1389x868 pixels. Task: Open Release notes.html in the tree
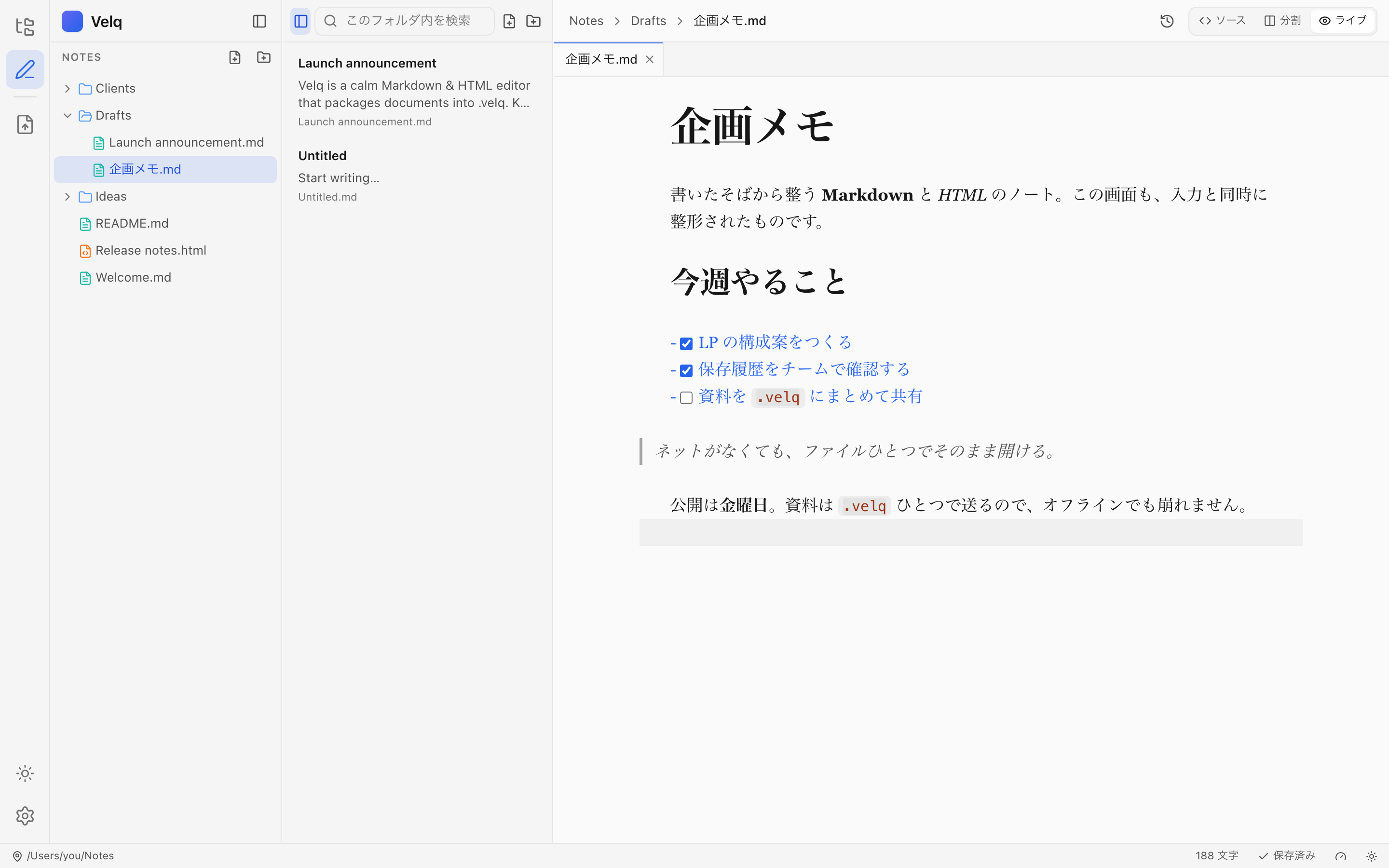click(165, 250)
